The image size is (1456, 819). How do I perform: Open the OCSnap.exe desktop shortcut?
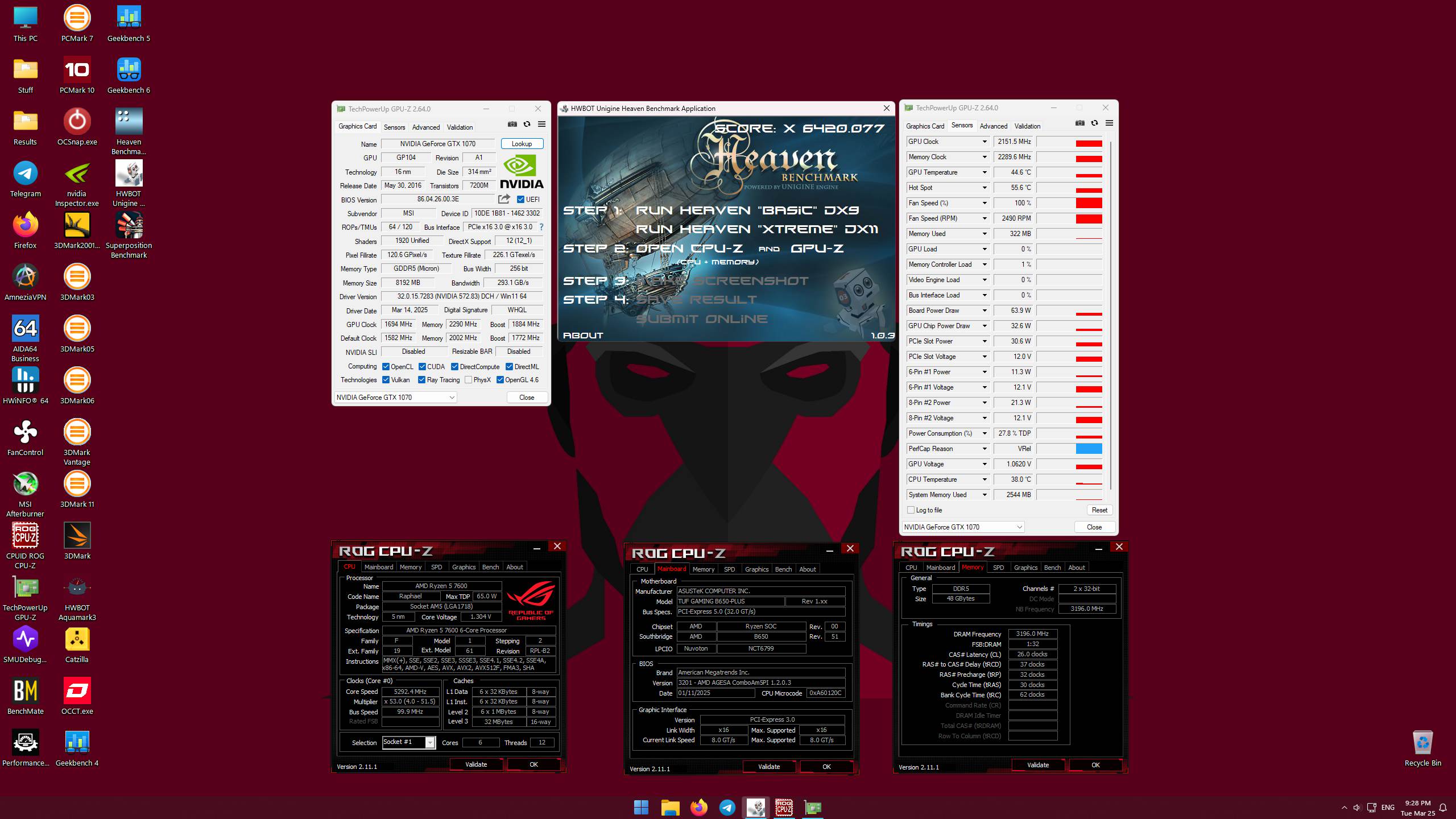[77, 126]
